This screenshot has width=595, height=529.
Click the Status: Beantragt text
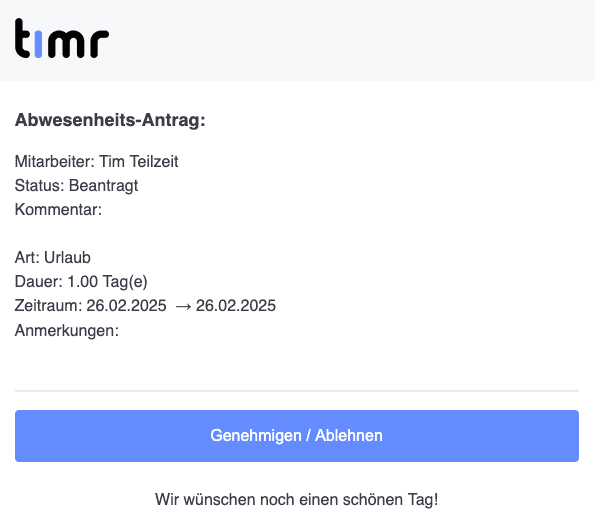pyautogui.click(x=76, y=186)
